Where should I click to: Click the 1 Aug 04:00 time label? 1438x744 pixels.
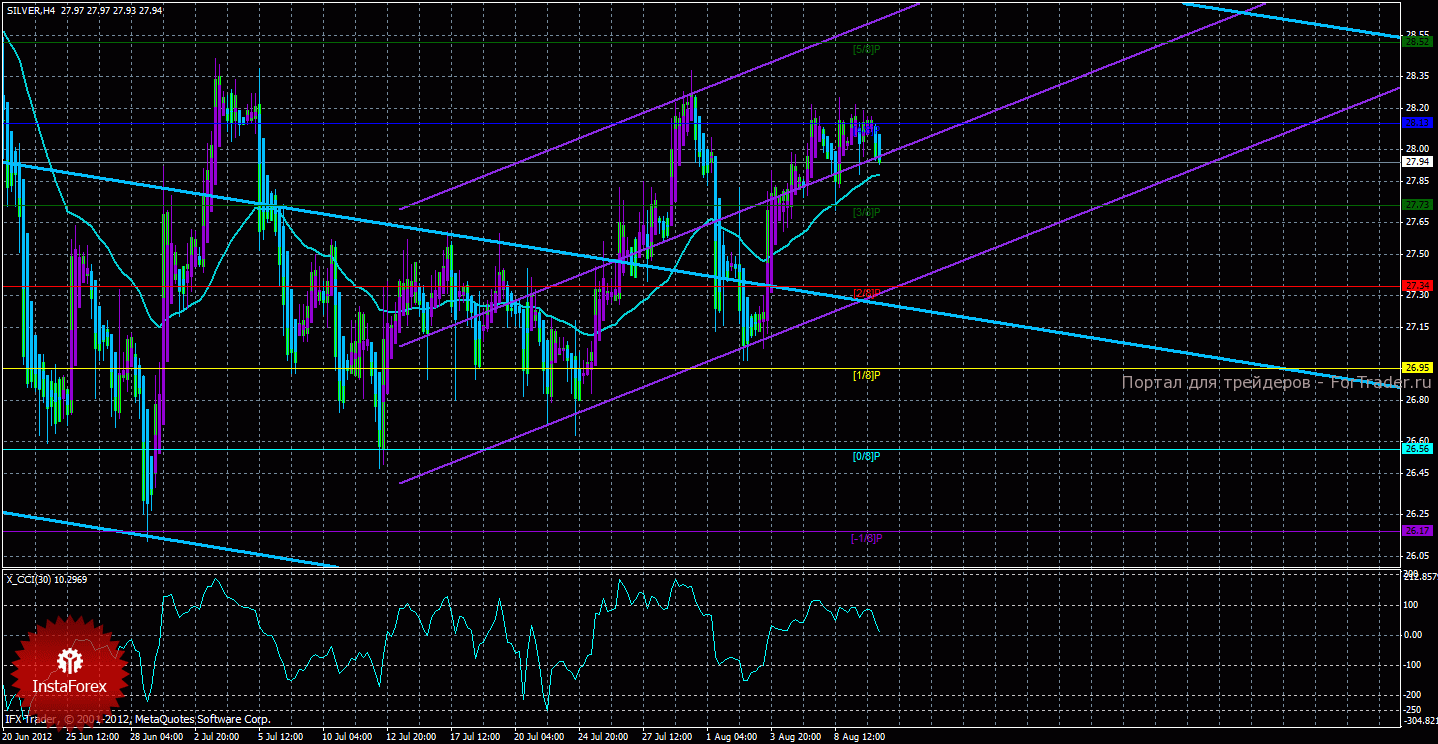[729, 736]
